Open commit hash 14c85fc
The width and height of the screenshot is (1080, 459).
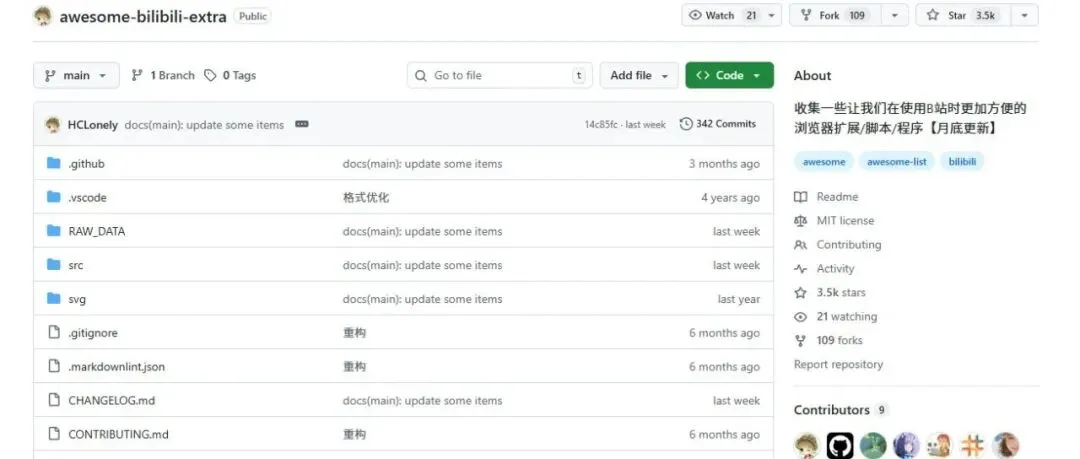pos(601,125)
